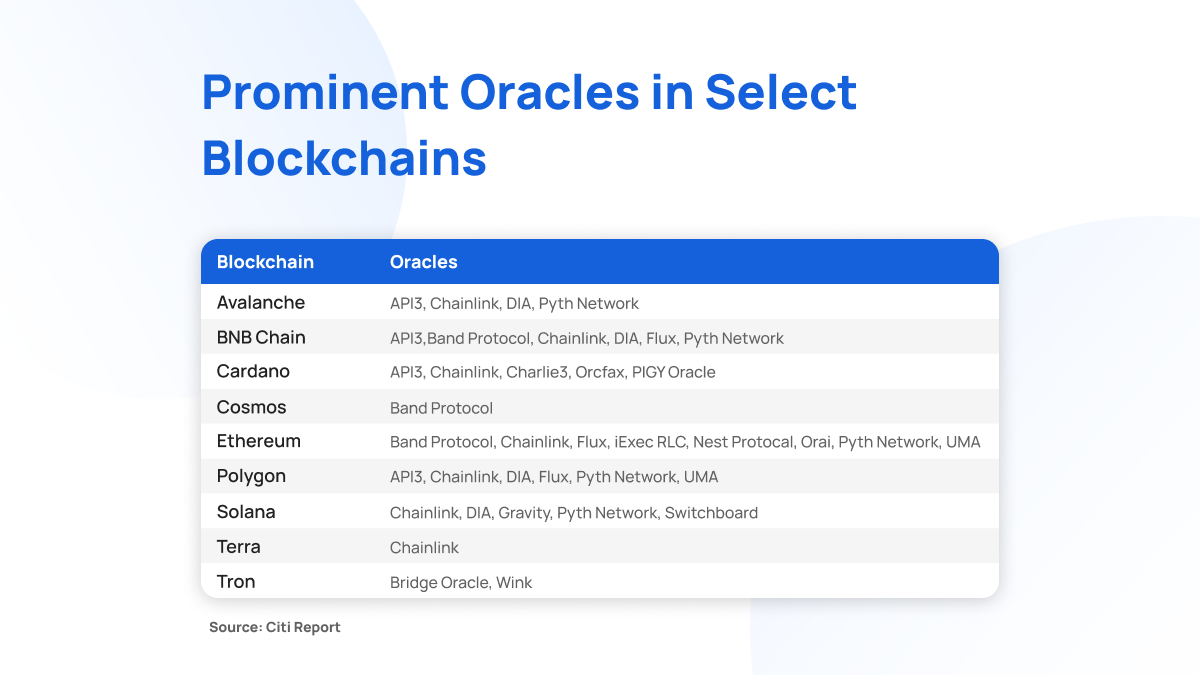Select the Blockchain column header
Image resolution: width=1200 pixels, height=675 pixels.
tap(265, 262)
